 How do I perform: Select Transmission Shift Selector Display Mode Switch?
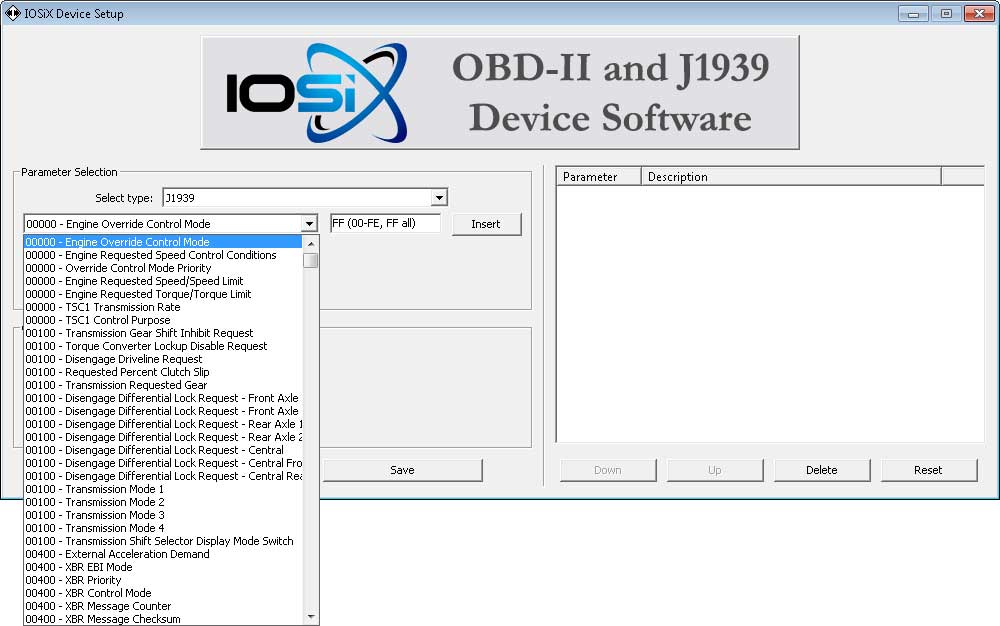(163, 541)
